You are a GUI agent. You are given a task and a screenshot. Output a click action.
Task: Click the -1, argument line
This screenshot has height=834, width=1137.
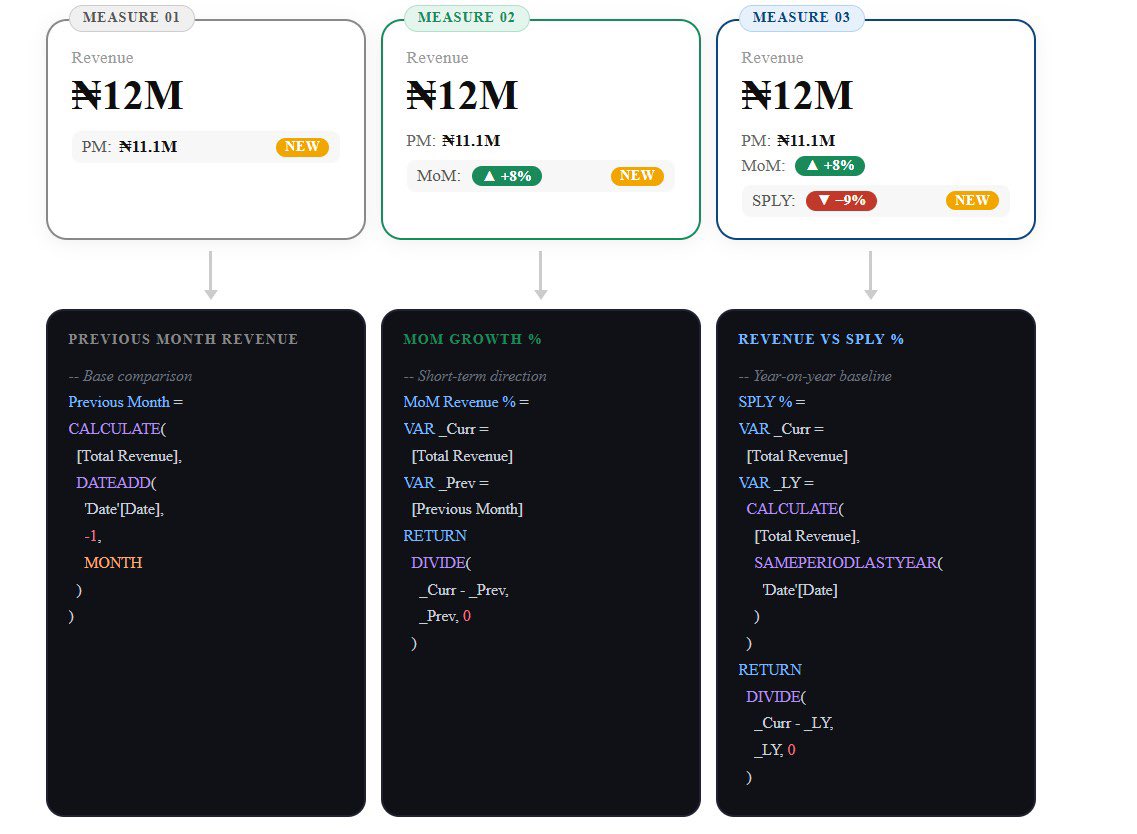(93, 536)
